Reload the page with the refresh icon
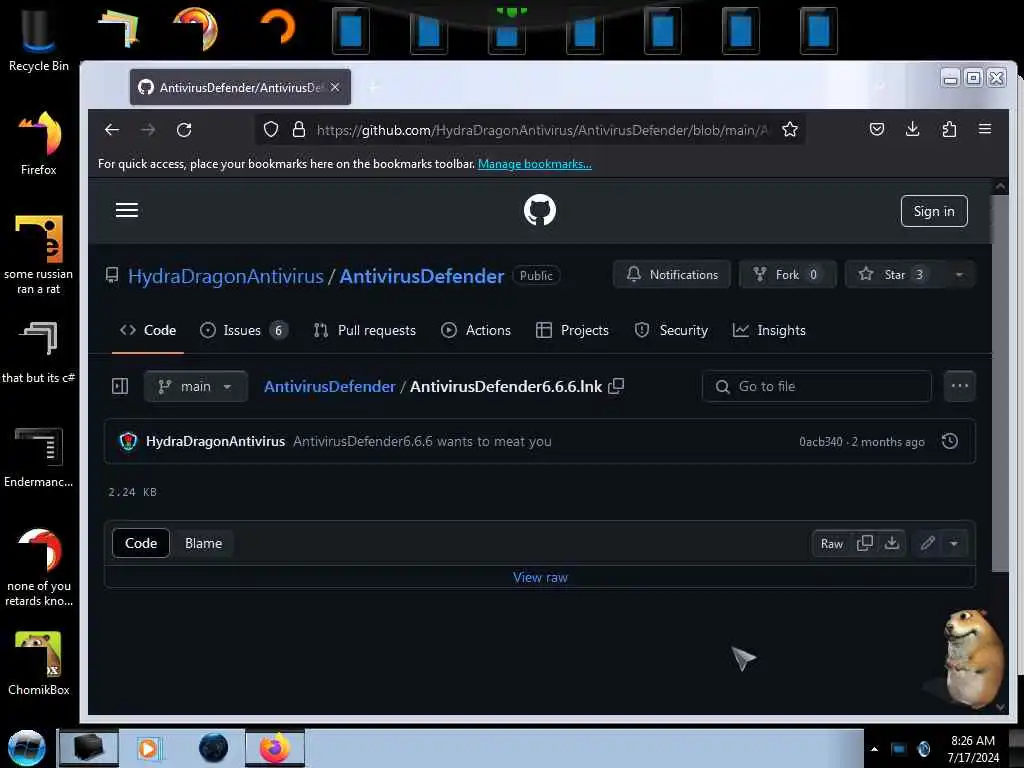This screenshot has width=1024, height=768. pyautogui.click(x=184, y=130)
